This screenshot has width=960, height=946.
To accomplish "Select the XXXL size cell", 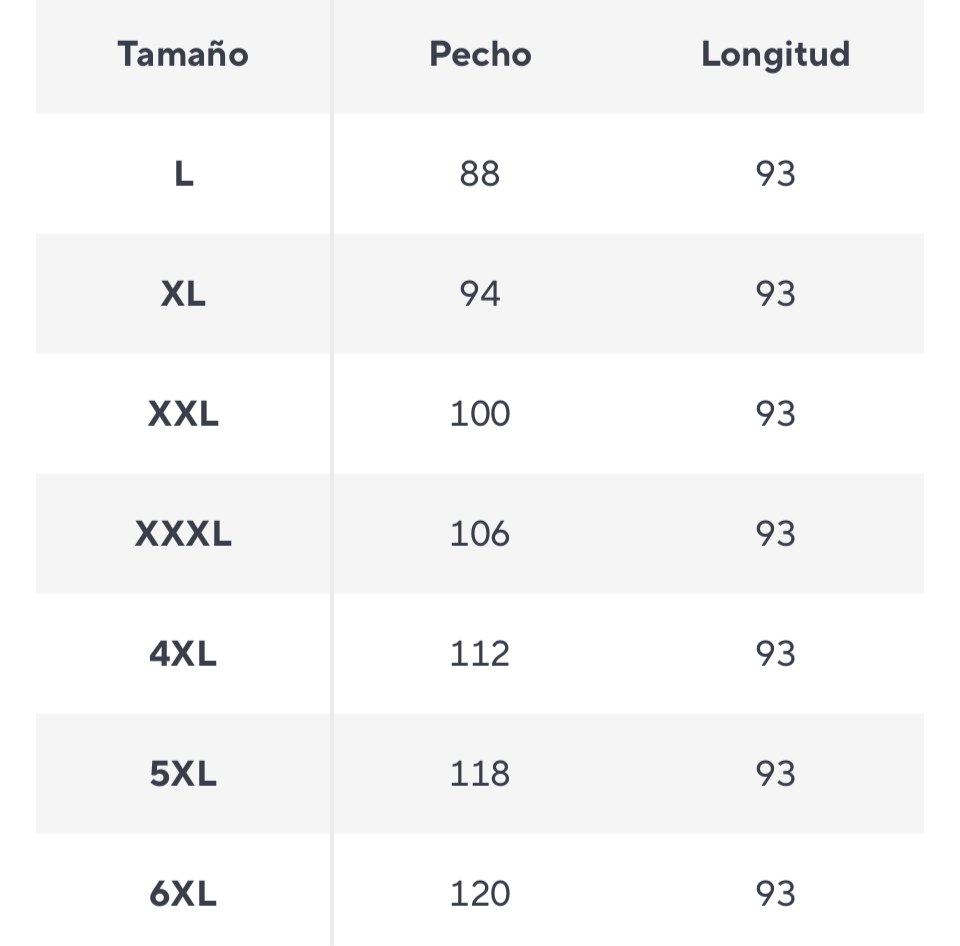I will tap(183, 534).
